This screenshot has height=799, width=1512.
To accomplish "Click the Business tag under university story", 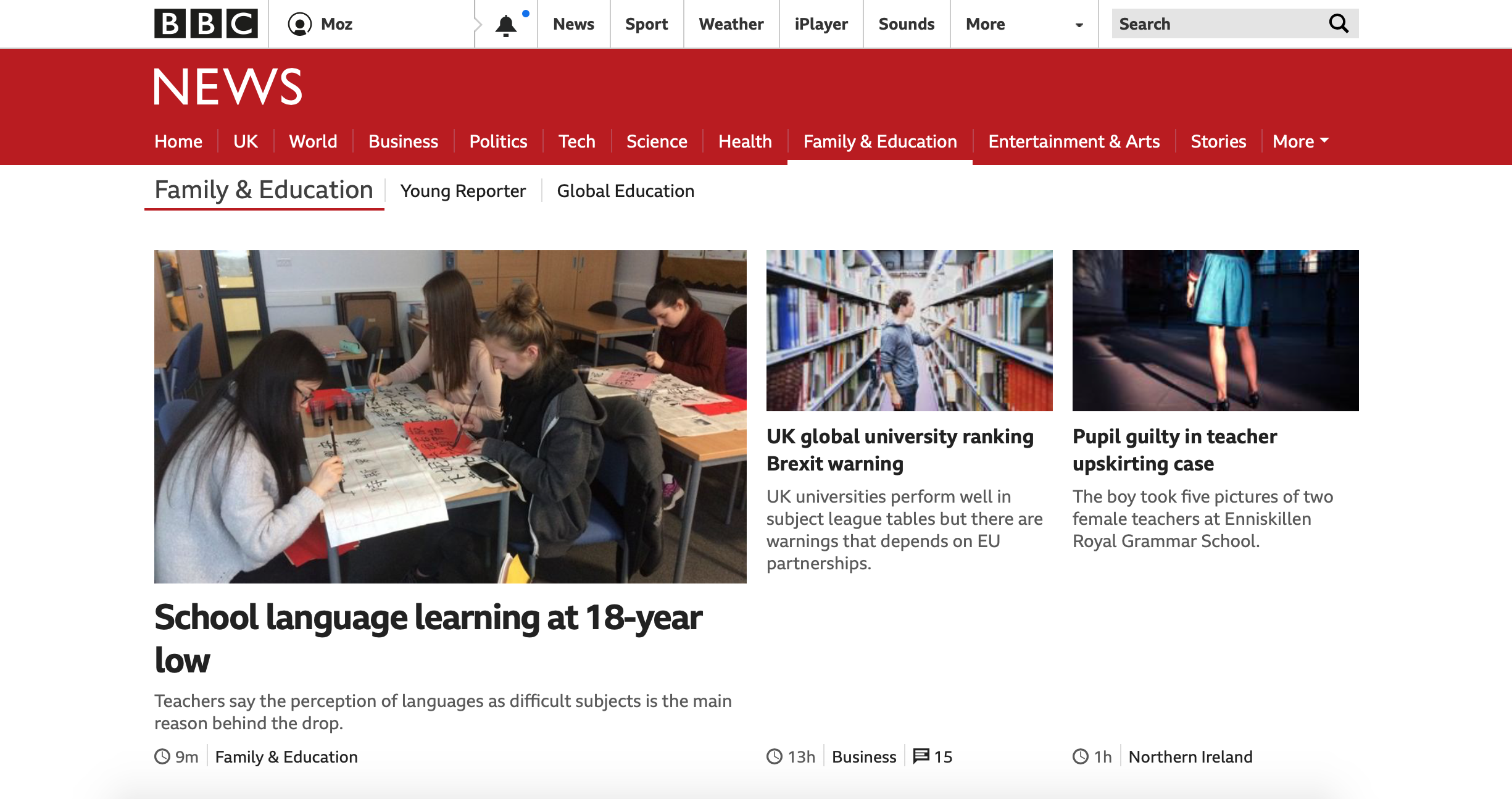I will [x=864, y=756].
